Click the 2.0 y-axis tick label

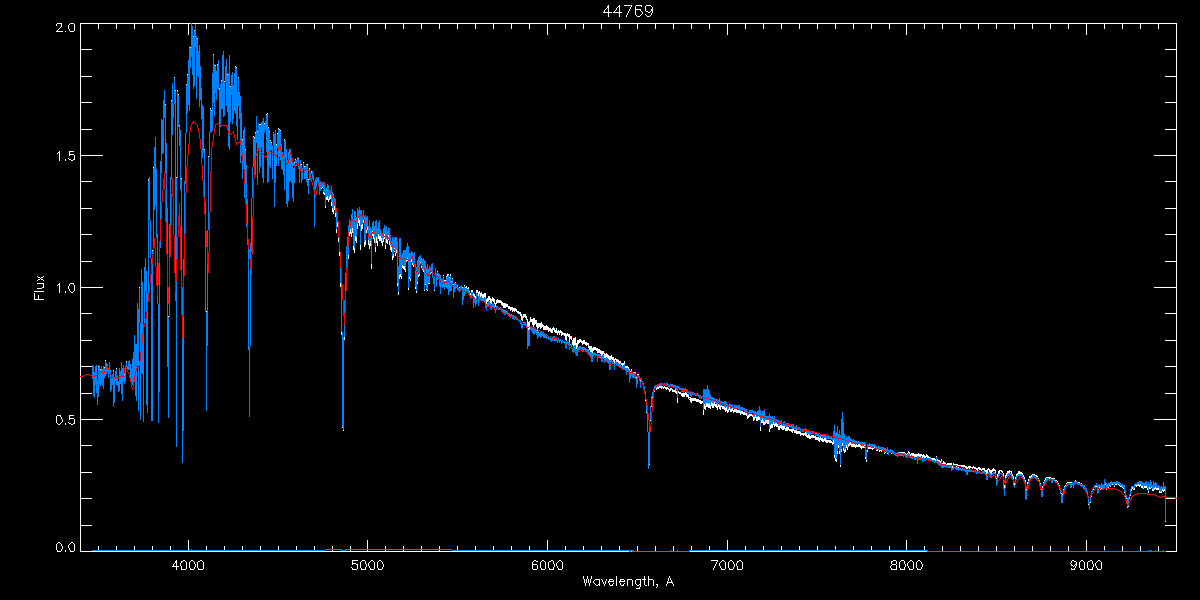tap(62, 28)
